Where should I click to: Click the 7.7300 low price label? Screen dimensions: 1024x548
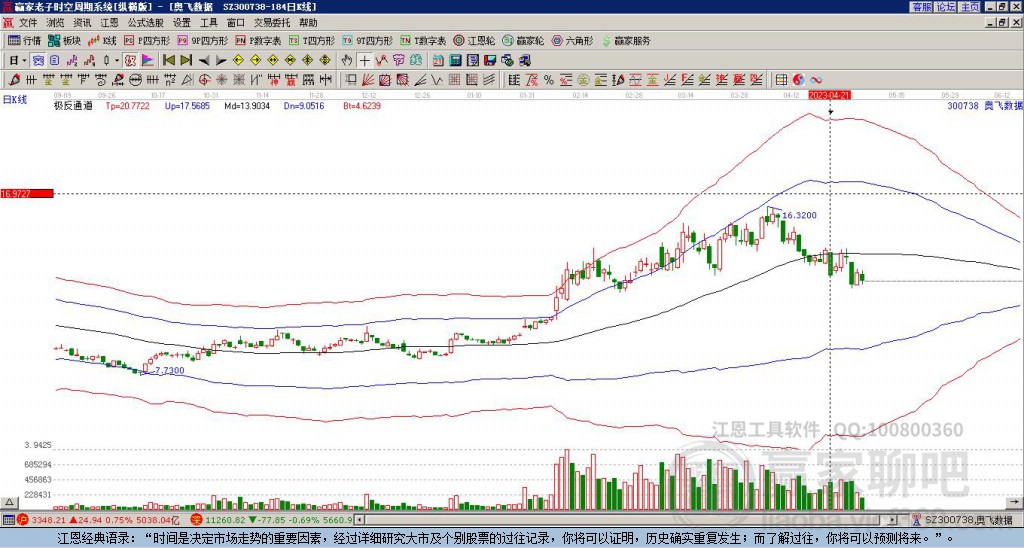[170, 370]
